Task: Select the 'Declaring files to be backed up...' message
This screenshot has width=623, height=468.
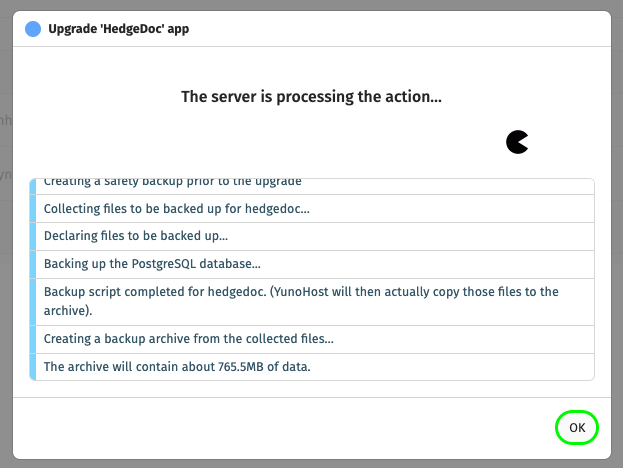Action: click(312, 236)
